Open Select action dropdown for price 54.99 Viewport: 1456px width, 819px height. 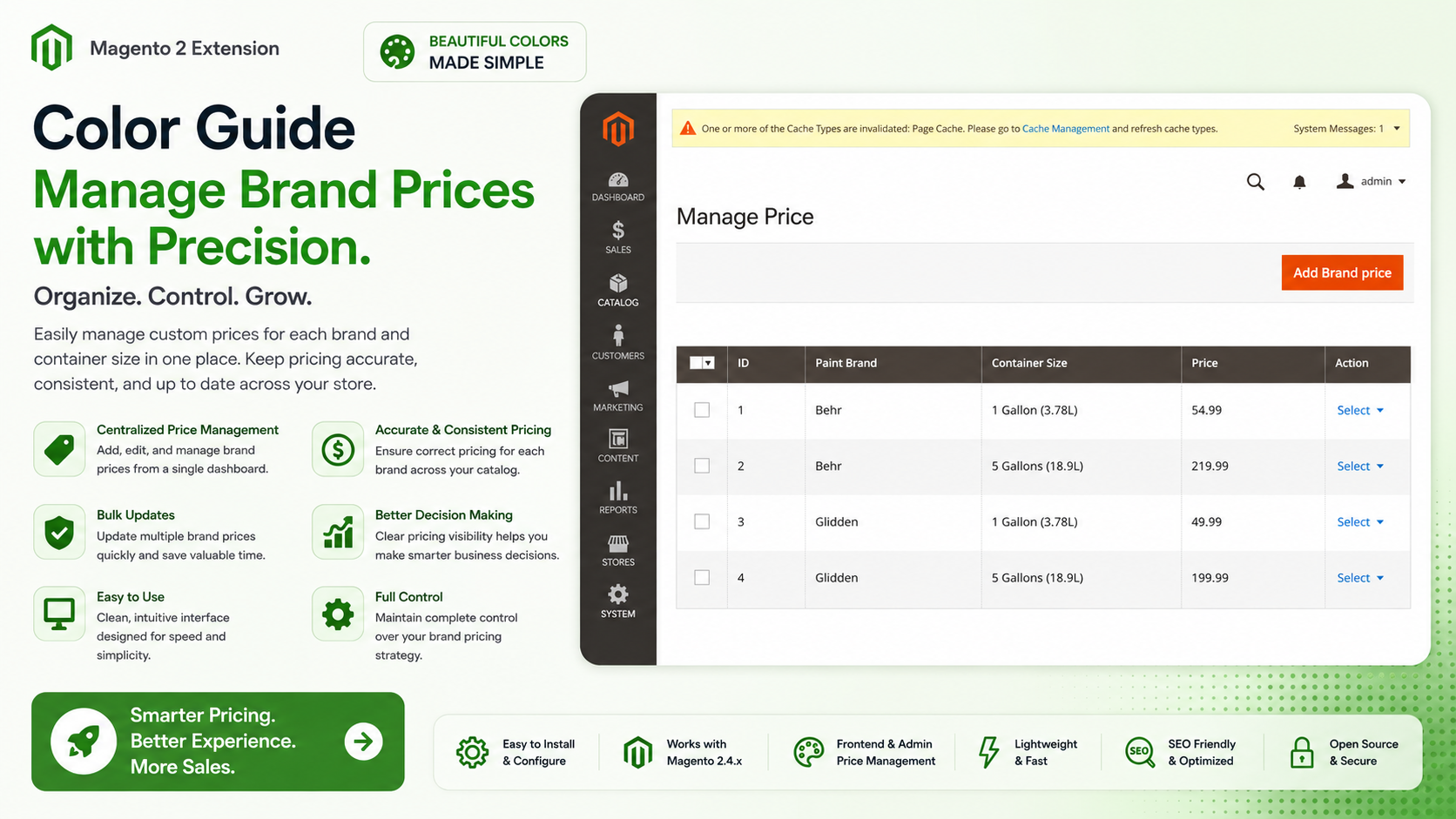1360,410
